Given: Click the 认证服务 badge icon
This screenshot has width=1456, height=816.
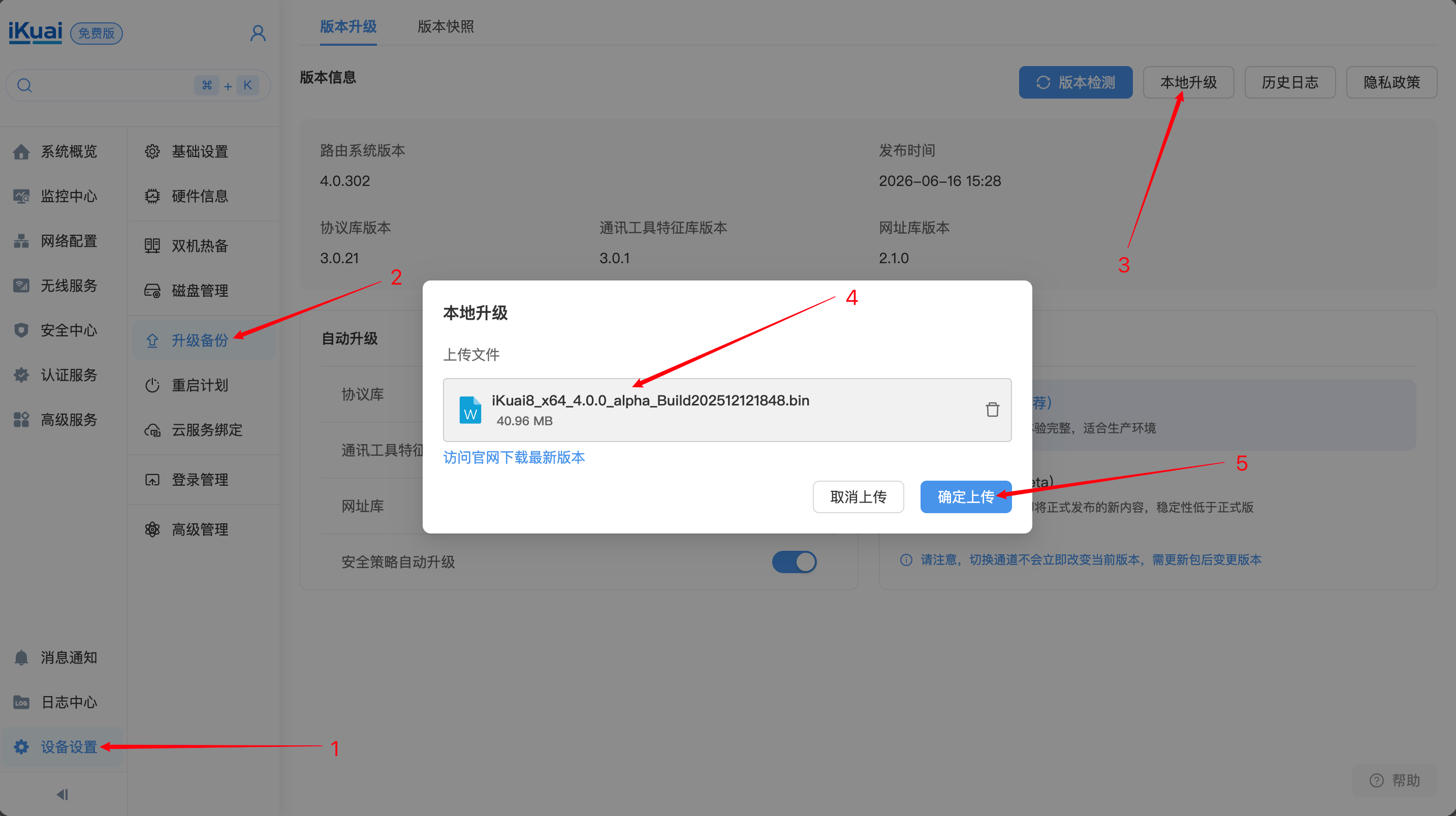Looking at the screenshot, I should pyautogui.click(x=21, y=375).
